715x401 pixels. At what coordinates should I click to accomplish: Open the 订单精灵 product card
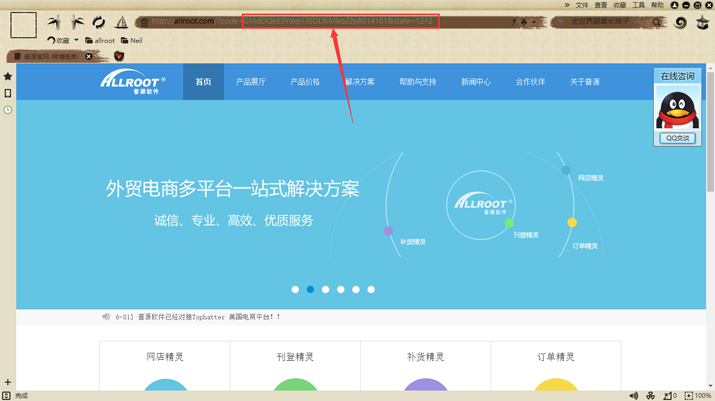coord(556,365)
